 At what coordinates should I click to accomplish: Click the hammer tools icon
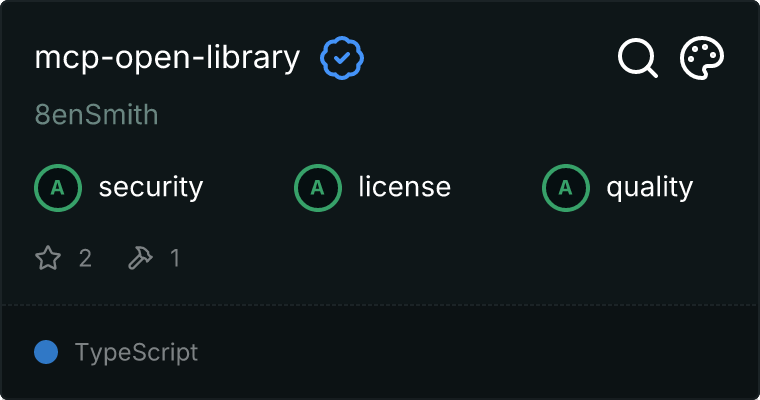(140, 257)
